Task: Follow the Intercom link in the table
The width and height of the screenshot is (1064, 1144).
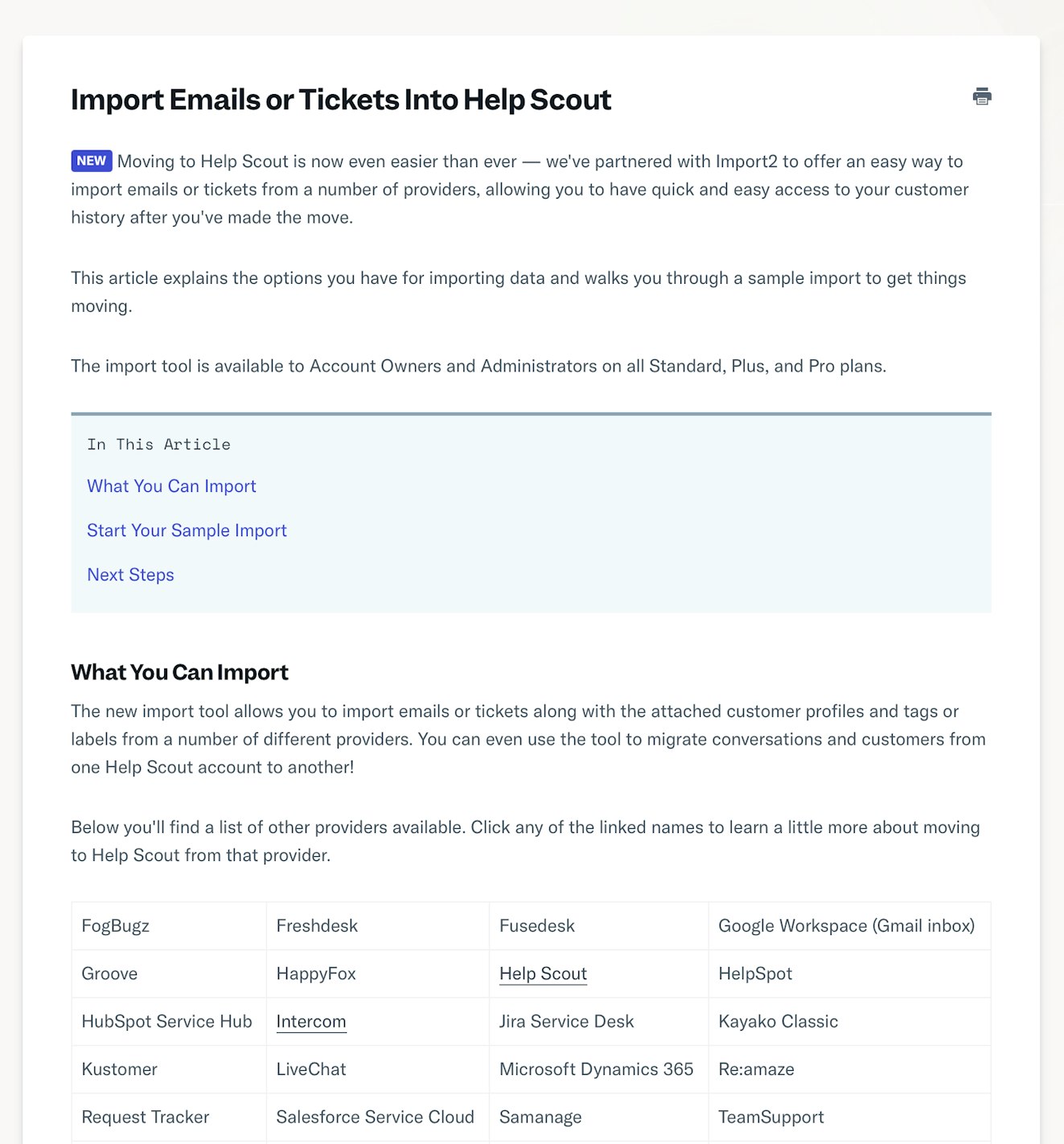Action: (311, 1022)
